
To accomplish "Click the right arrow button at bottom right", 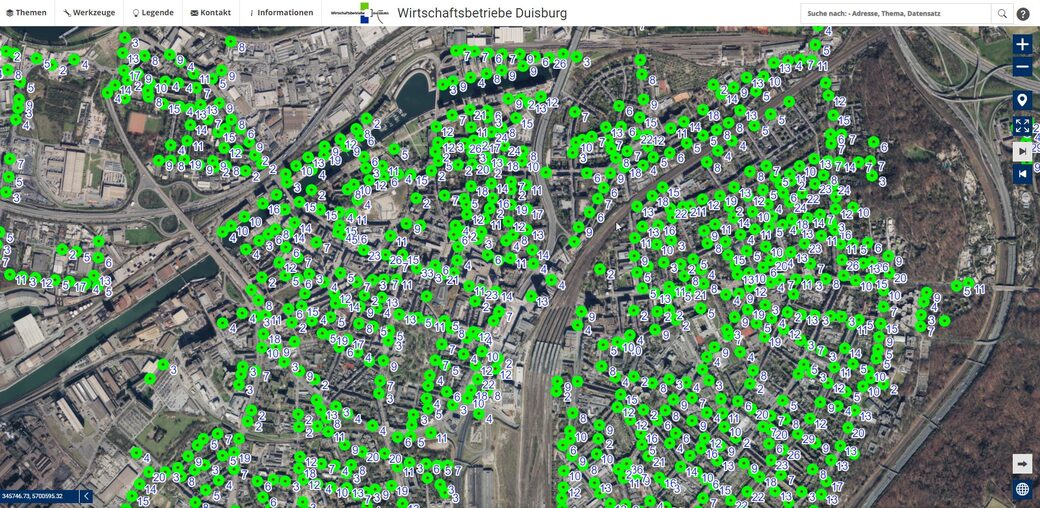I will [x=1022, y=464].
